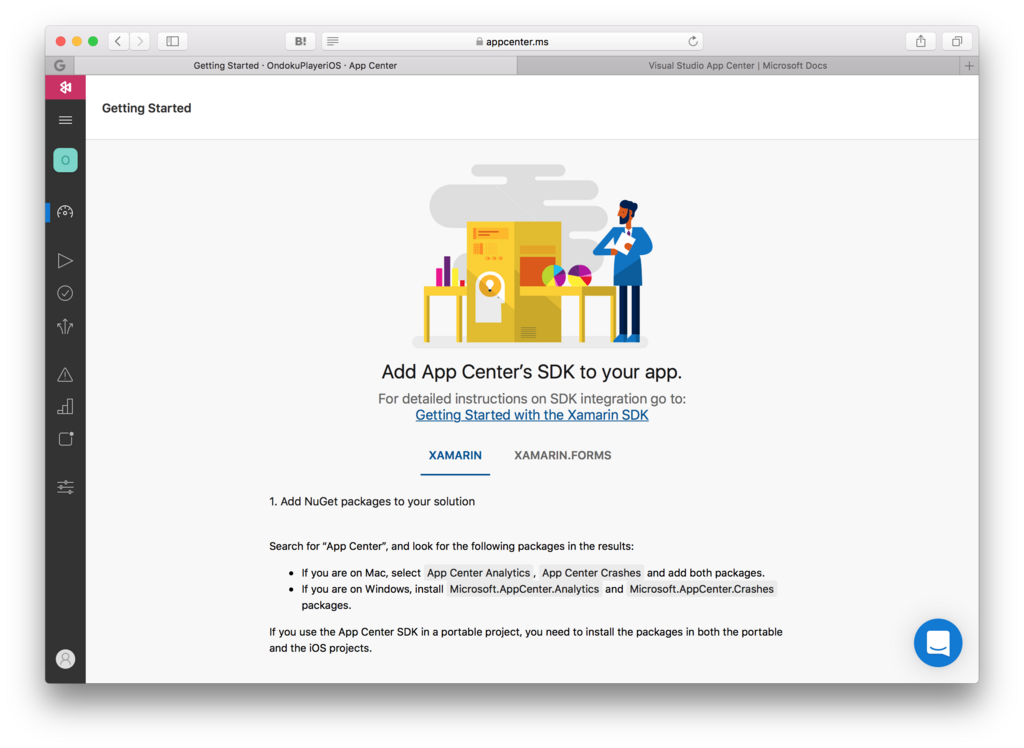Open the Analytics bar chart icon
The height and width of the screenshot is (748, 1024).
click(x=65, y=407)
